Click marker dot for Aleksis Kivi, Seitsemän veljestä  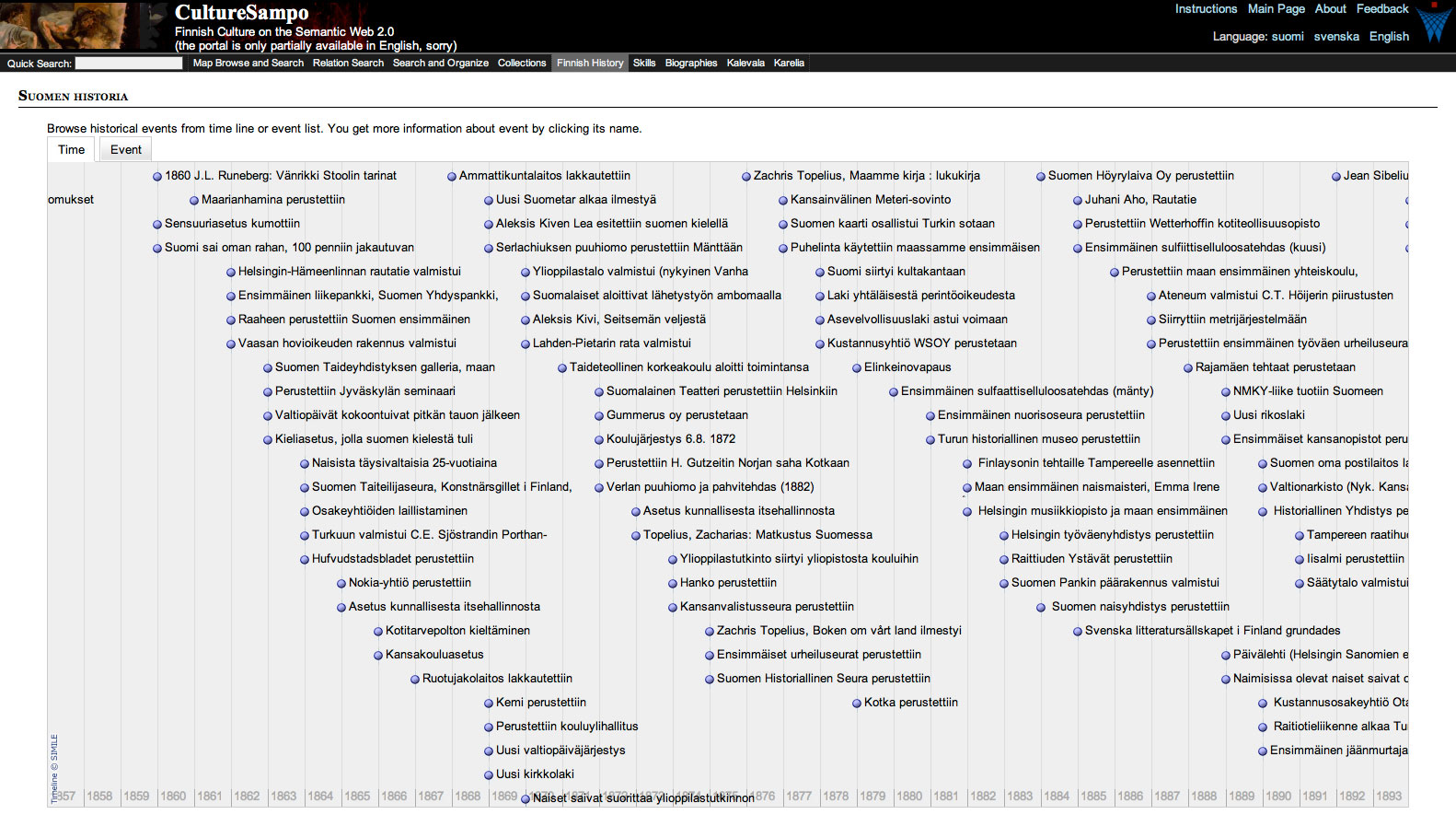tap(526, 320)
